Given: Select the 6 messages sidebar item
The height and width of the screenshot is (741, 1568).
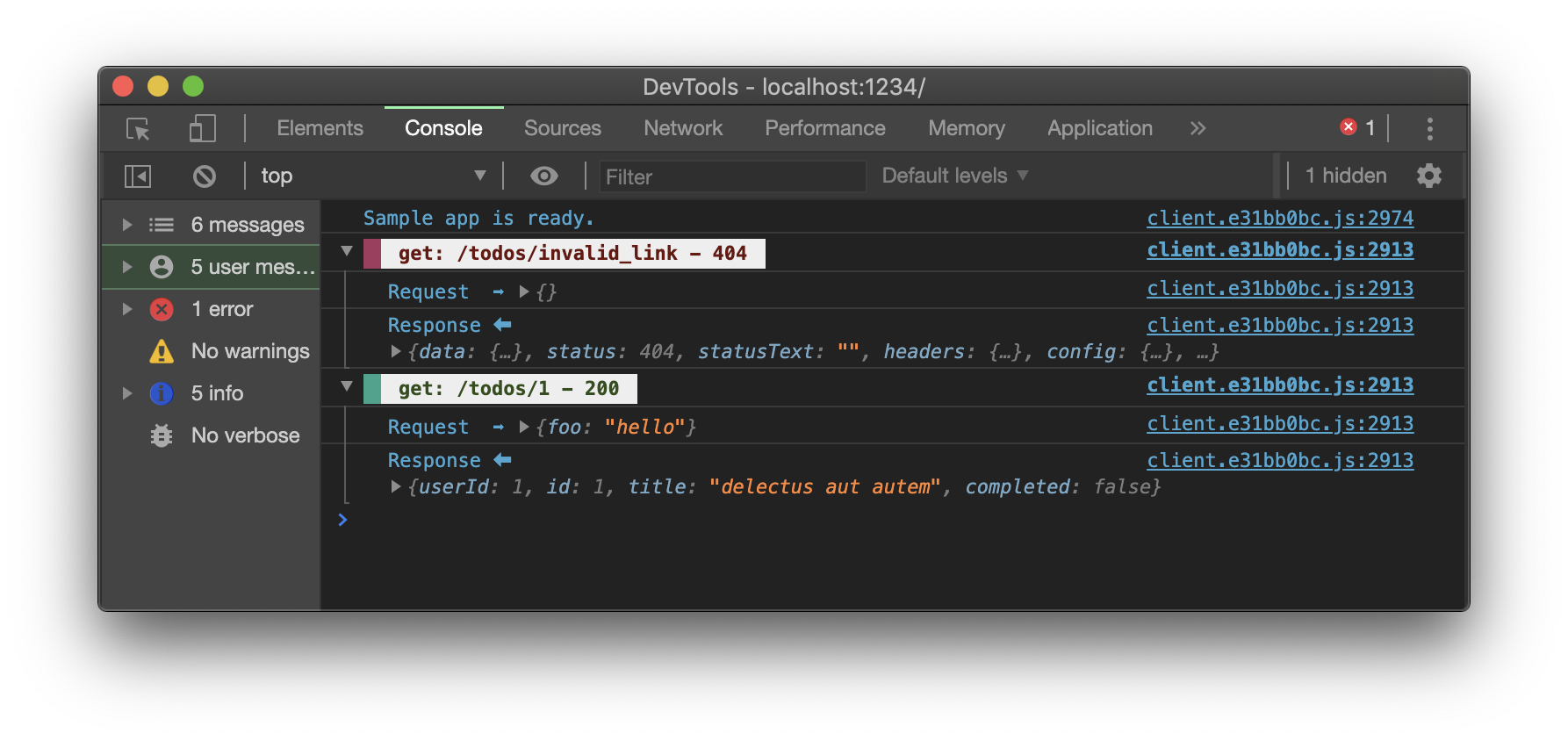Looking at the screenshot, I should 211,225.
